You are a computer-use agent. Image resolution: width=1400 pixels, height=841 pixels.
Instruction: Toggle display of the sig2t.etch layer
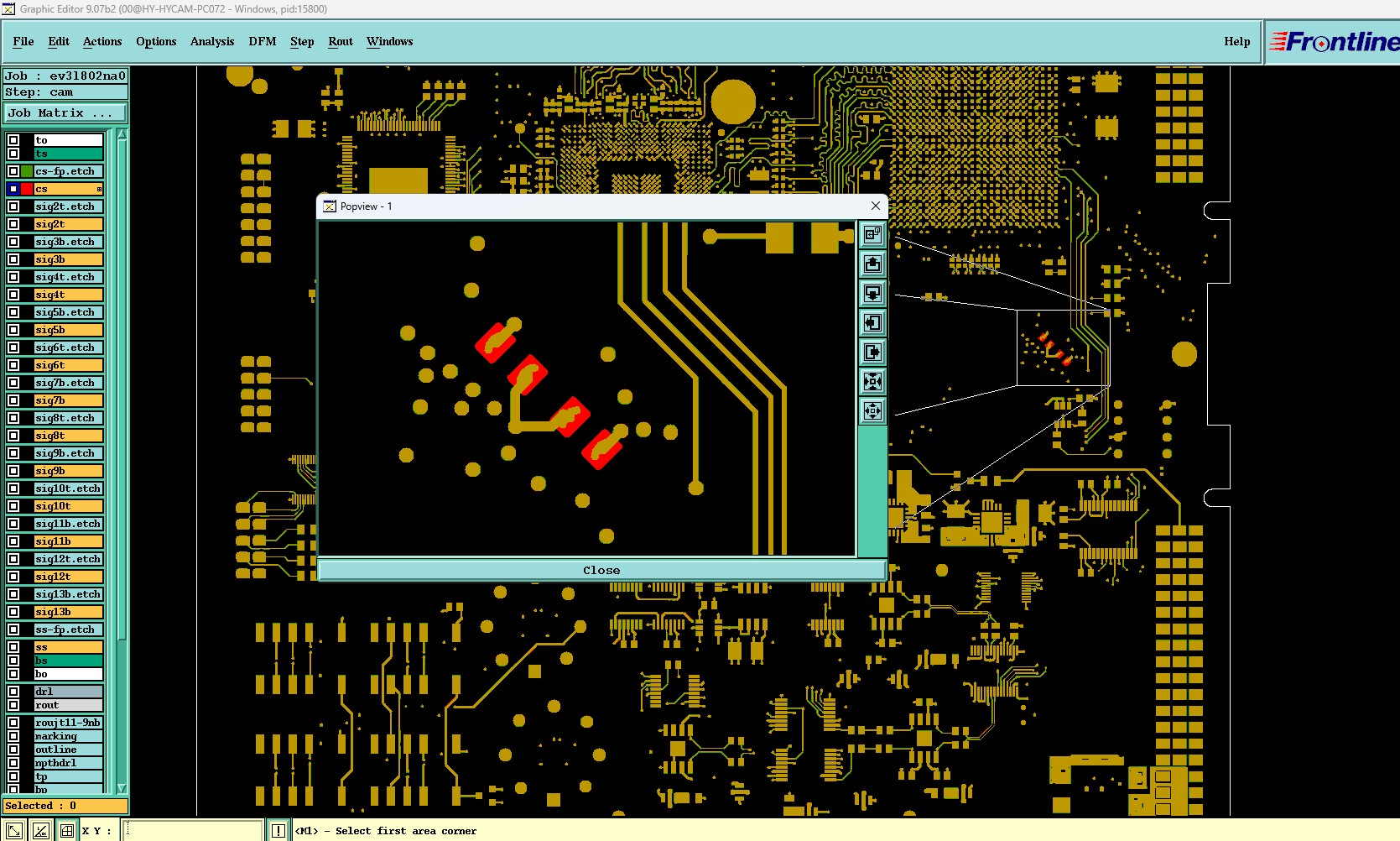coord(13,206)
